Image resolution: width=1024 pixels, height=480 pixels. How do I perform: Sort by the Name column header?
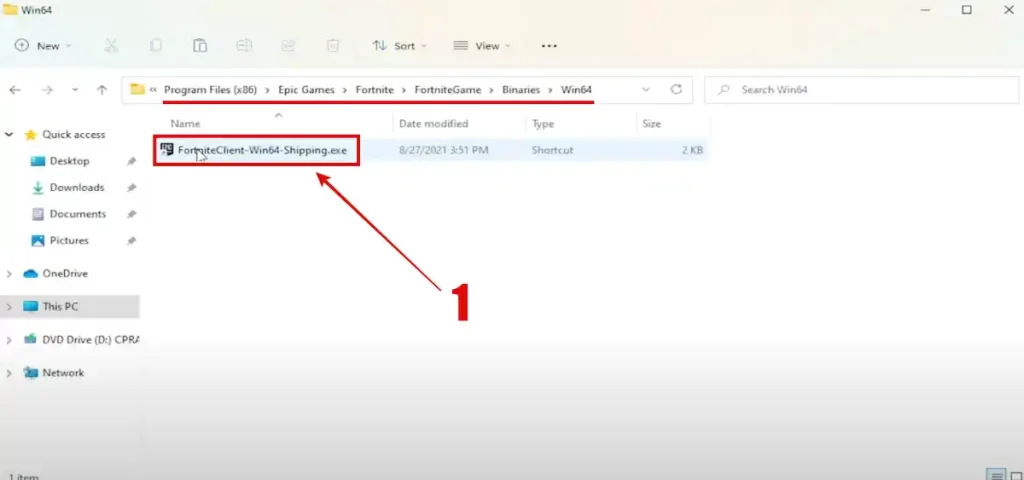pyautogui.click(x=185, y=123)
